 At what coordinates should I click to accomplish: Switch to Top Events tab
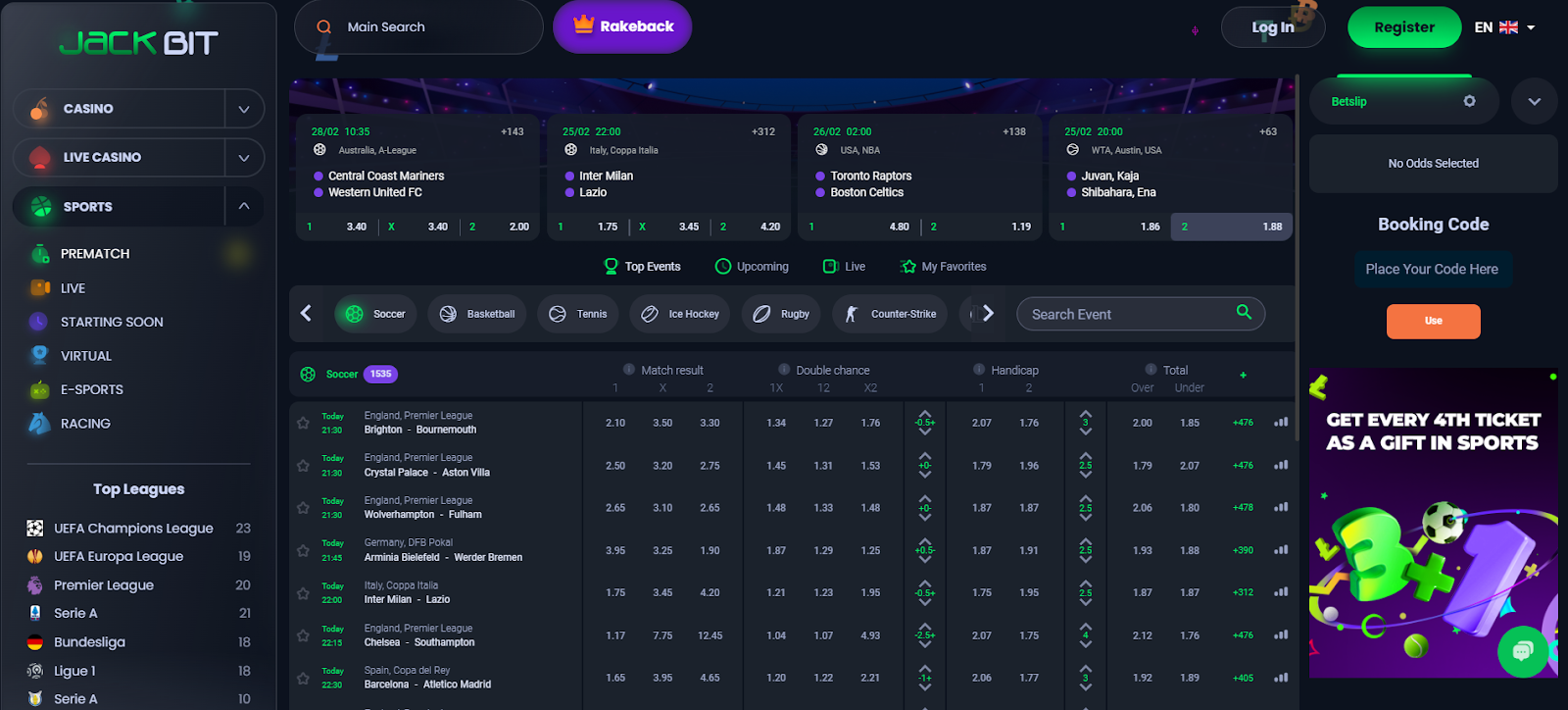pyautogui.click(x=642, y=266)
